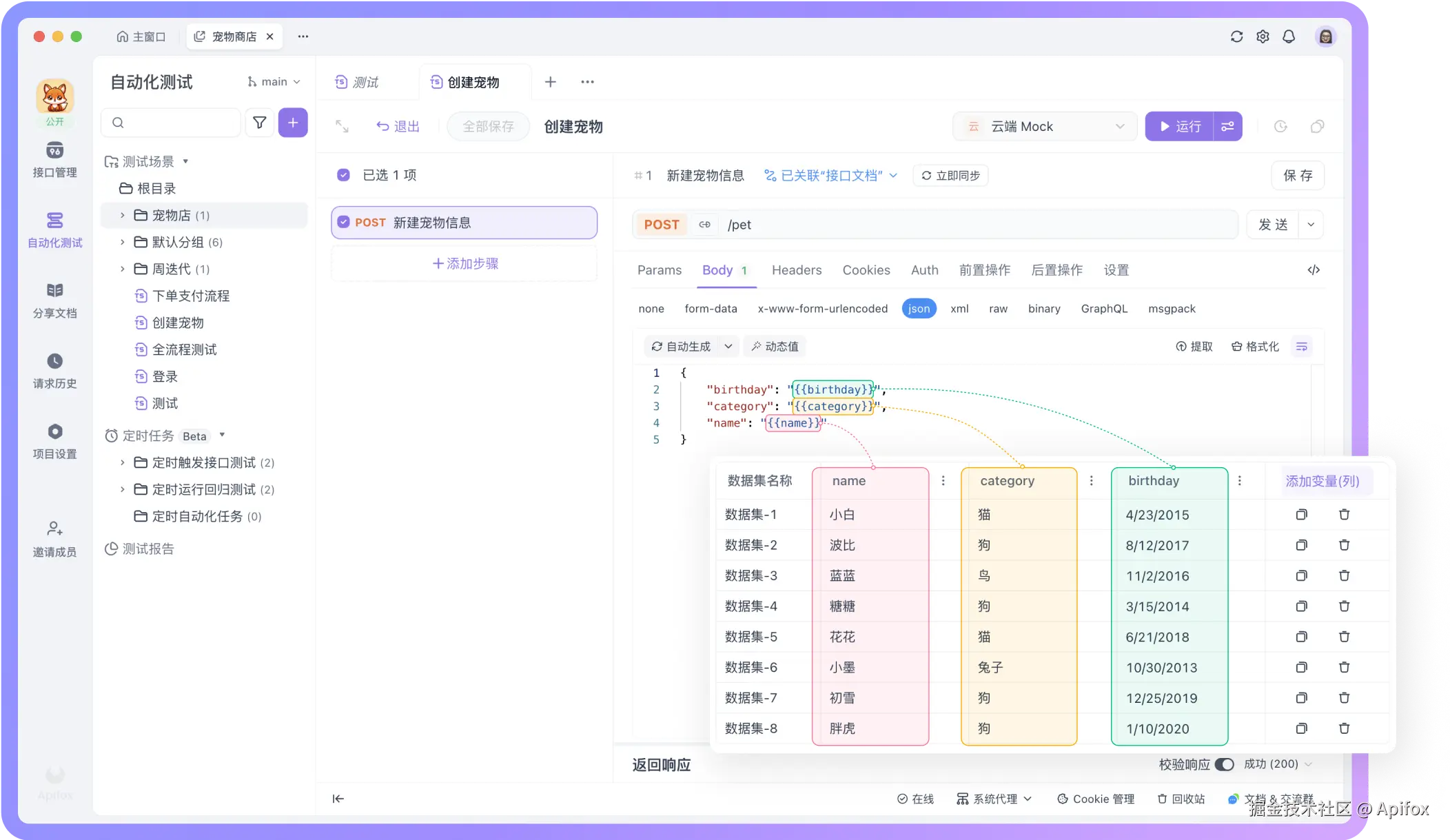Open 邀请成员 in the left sidebar
1450x840 pixels.
[x=54, y=539]
